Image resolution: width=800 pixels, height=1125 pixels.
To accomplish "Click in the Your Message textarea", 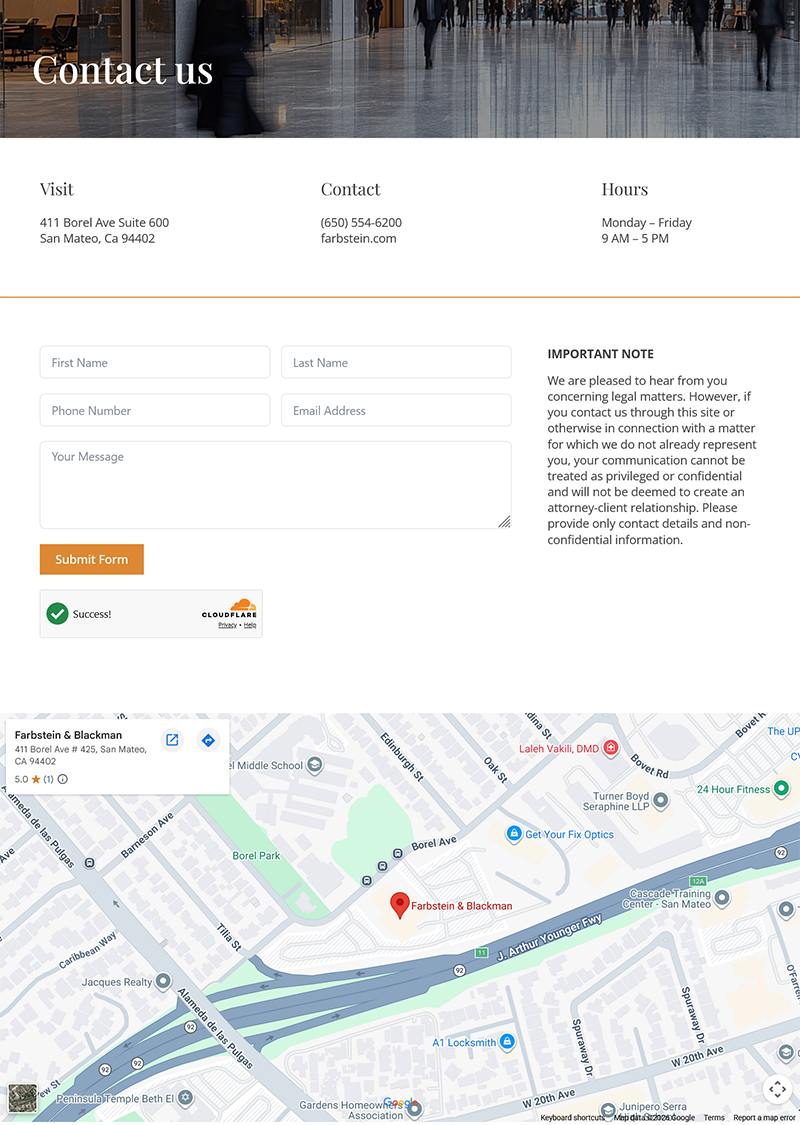I will pos(276,485).
